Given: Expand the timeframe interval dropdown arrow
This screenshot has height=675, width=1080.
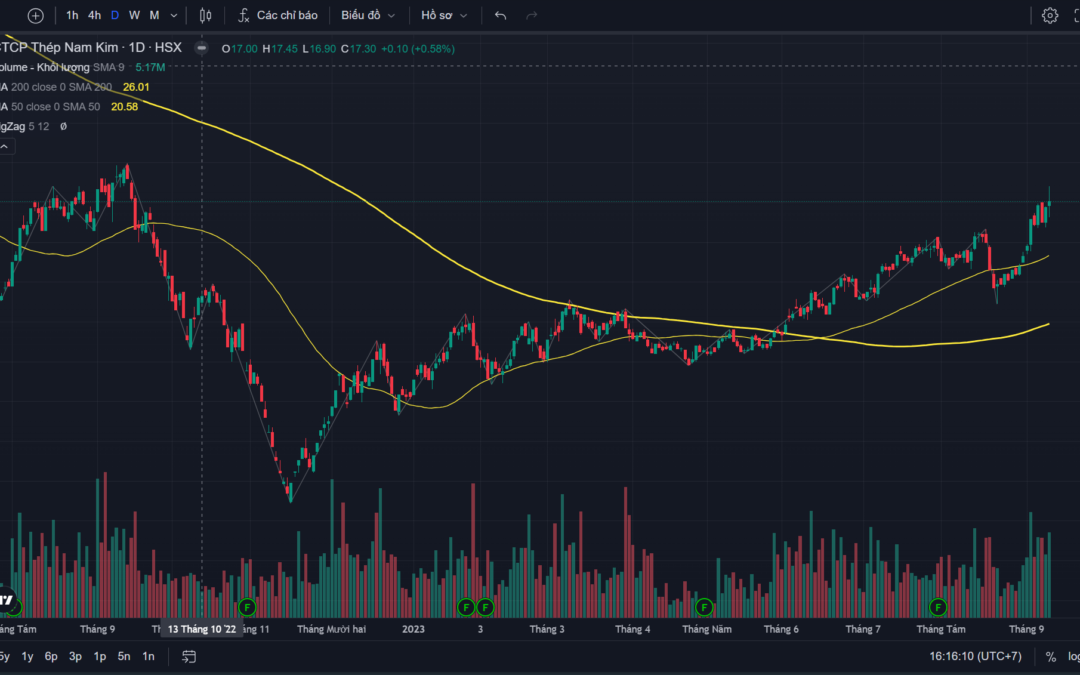Looking at the screenshot, I should (x=175, y=15).
